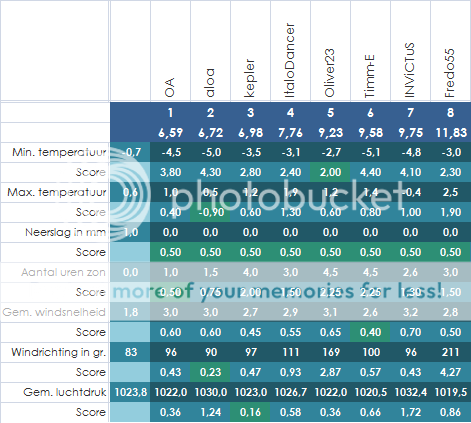Click the Windrichting in gr. label
The width and height of the screenshot is (471, 423).
pyautogui.click(x=59, y=352)
